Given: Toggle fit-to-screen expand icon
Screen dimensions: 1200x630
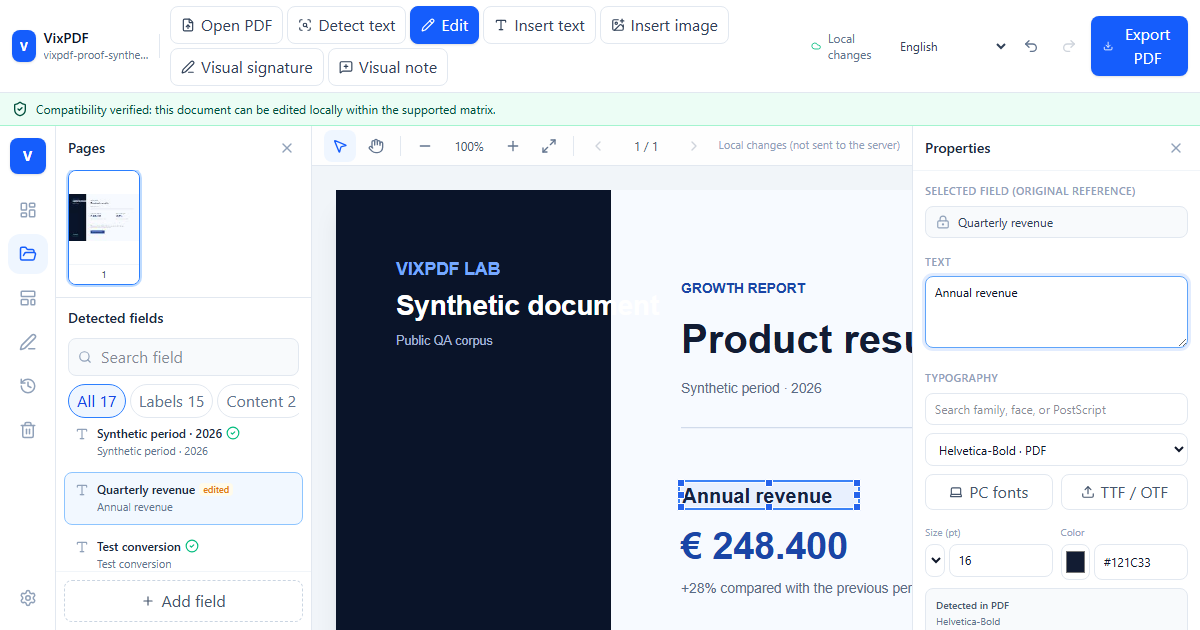Looking at the screenshot, I should [x=549, y=146].
